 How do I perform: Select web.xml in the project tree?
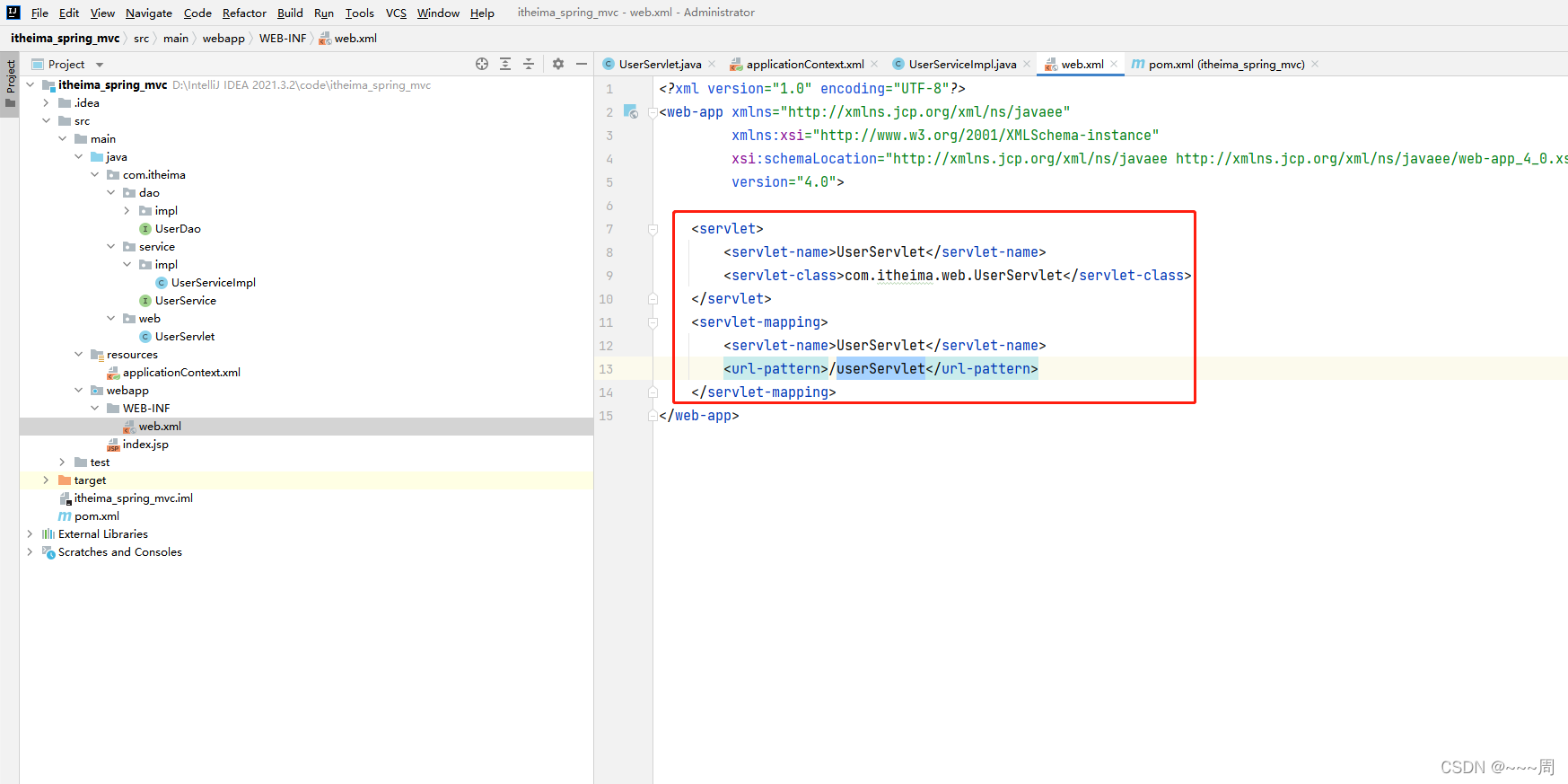(x=160, y=427)
